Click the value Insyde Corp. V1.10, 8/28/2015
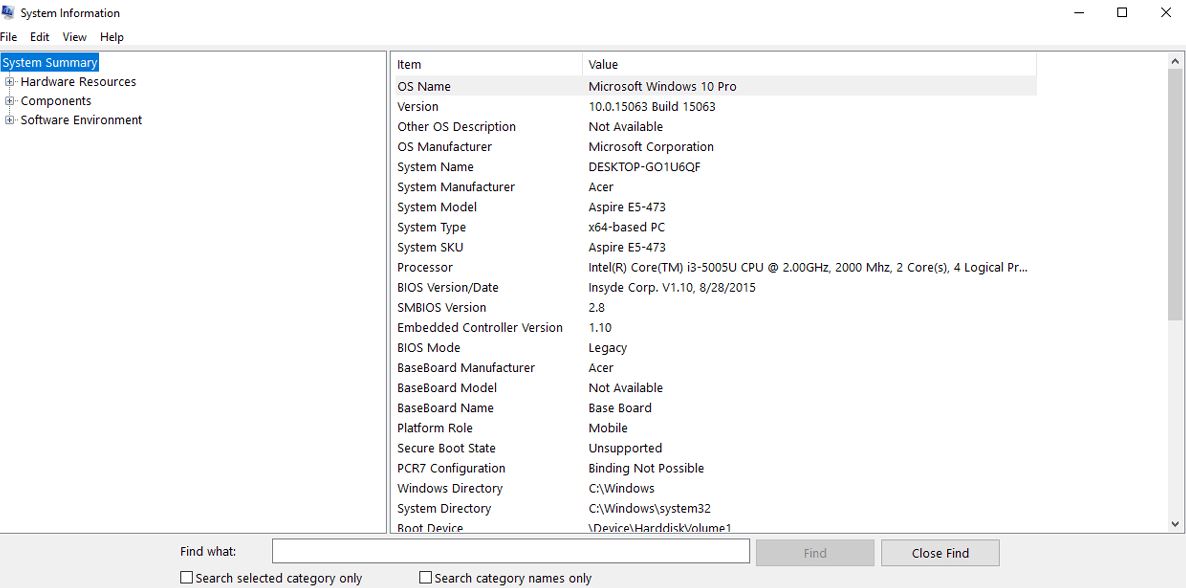 coord(672,288)
